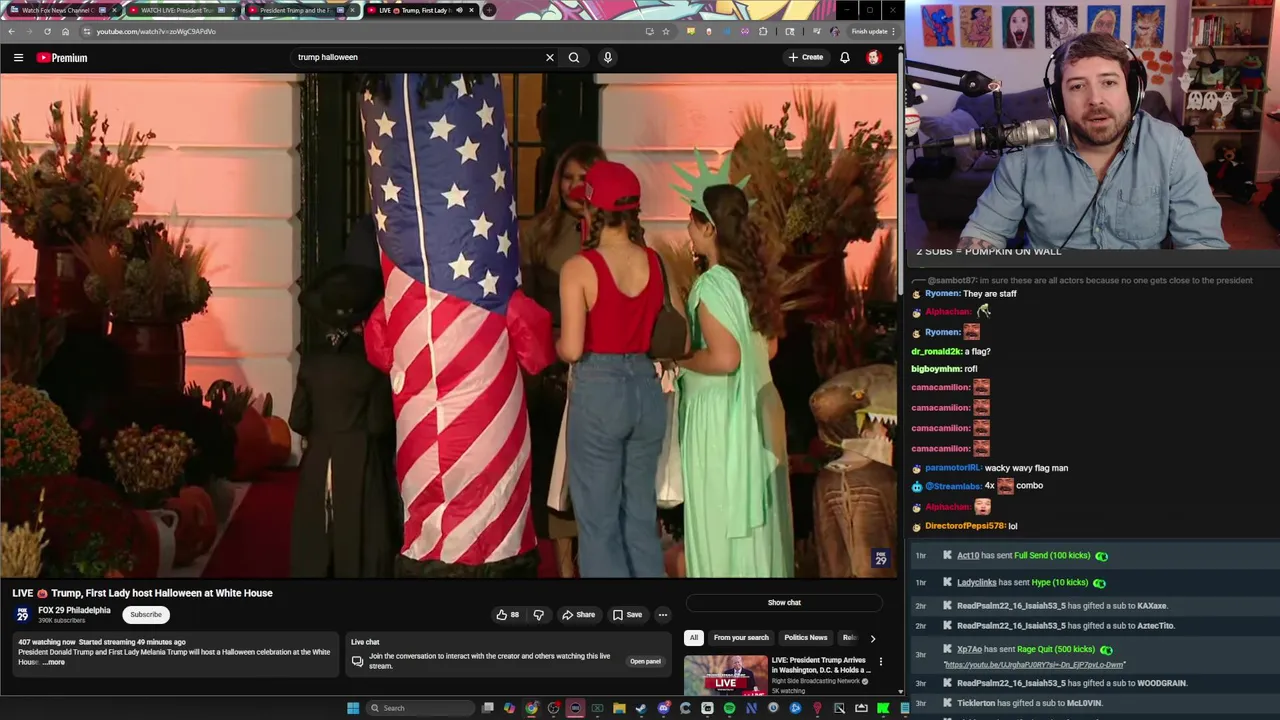
Task: Select the From your search chip
Action: click(x=741, y=637)
